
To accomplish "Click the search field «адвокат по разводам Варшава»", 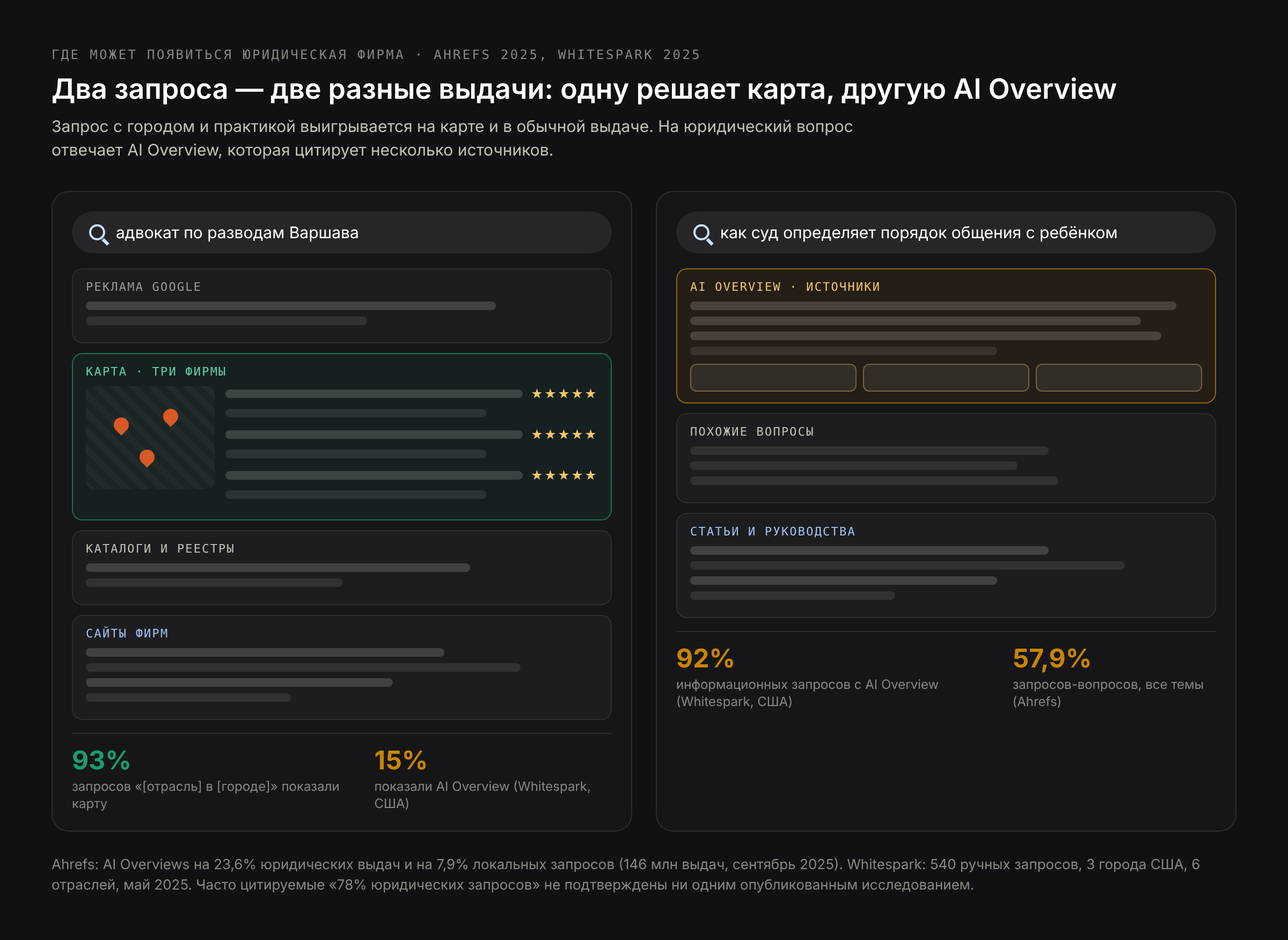I will click(x=341, y=233).
